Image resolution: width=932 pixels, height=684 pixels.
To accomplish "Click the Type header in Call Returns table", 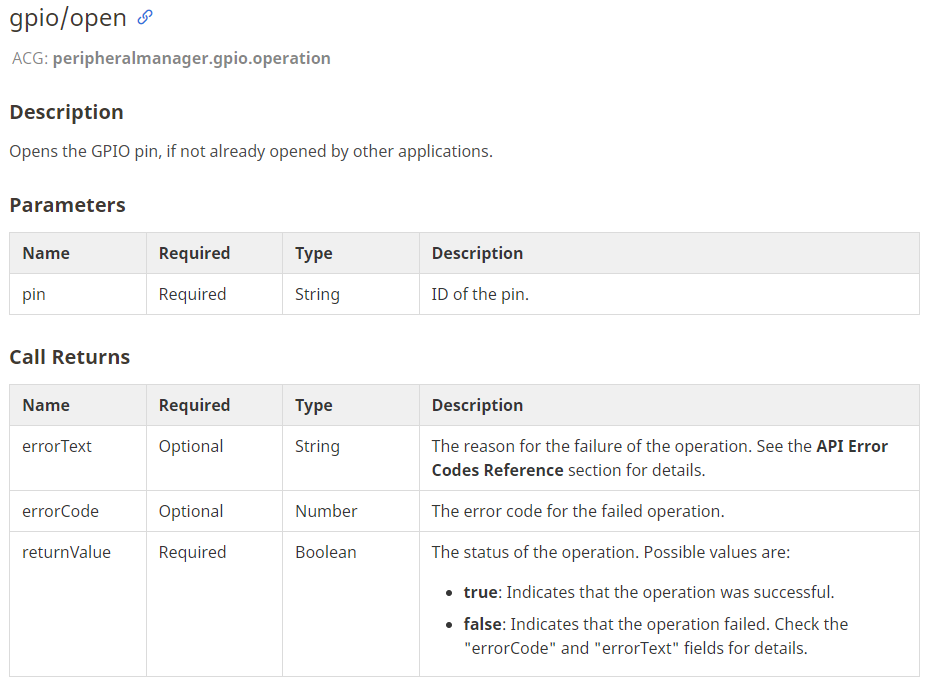I will click(314, 405).
